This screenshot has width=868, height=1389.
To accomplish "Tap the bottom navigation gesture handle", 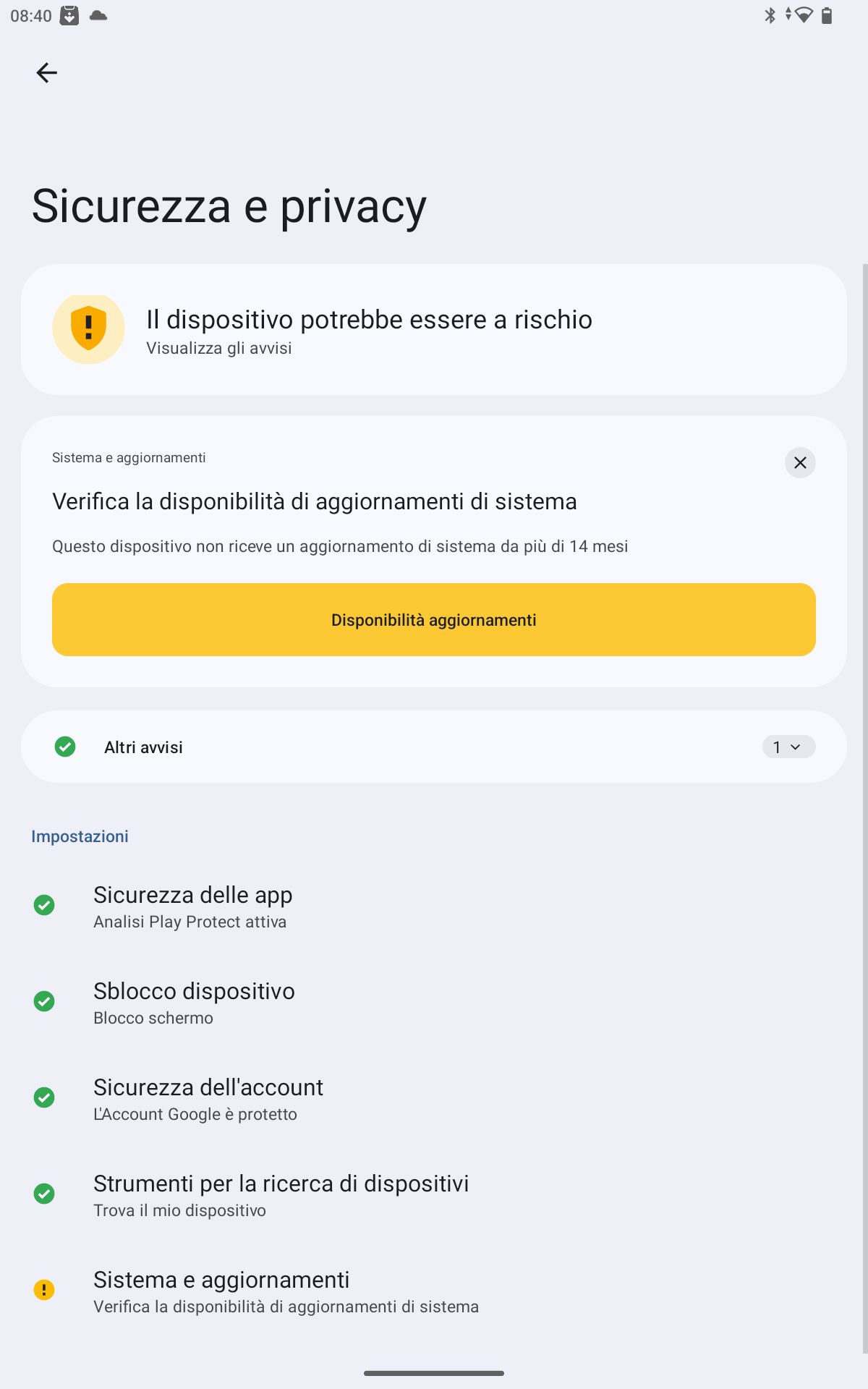I will tap(434, 1372).
